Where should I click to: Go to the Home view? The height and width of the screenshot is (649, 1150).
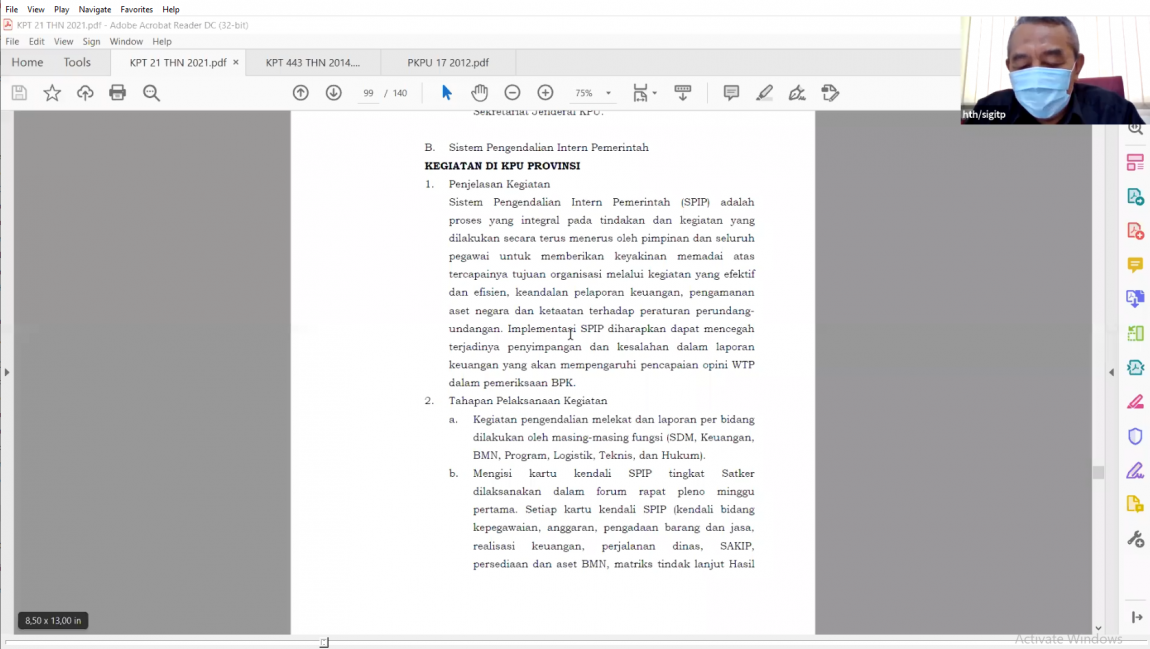27,62
